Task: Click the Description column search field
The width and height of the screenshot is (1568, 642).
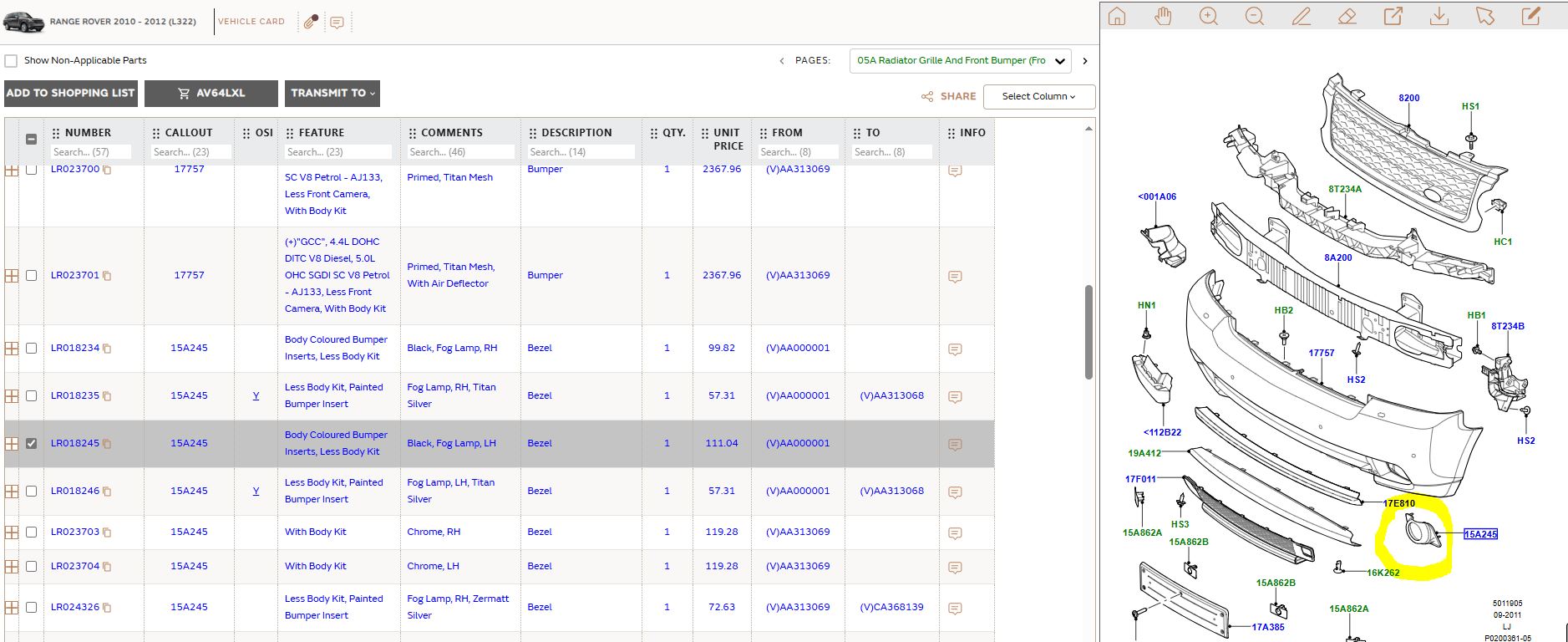Action: click(581, 152)
